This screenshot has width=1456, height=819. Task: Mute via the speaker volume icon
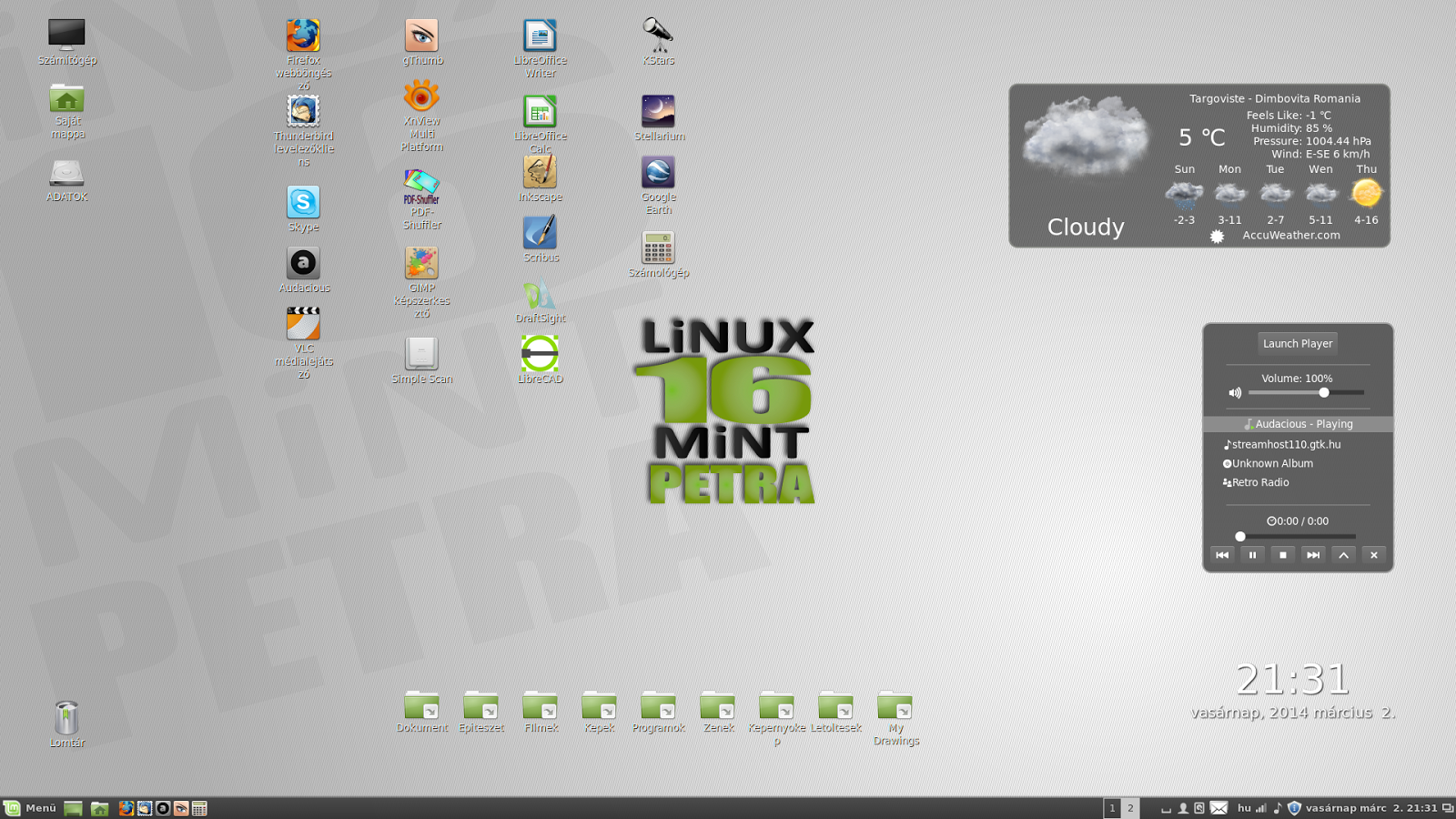coord(1235,393)
